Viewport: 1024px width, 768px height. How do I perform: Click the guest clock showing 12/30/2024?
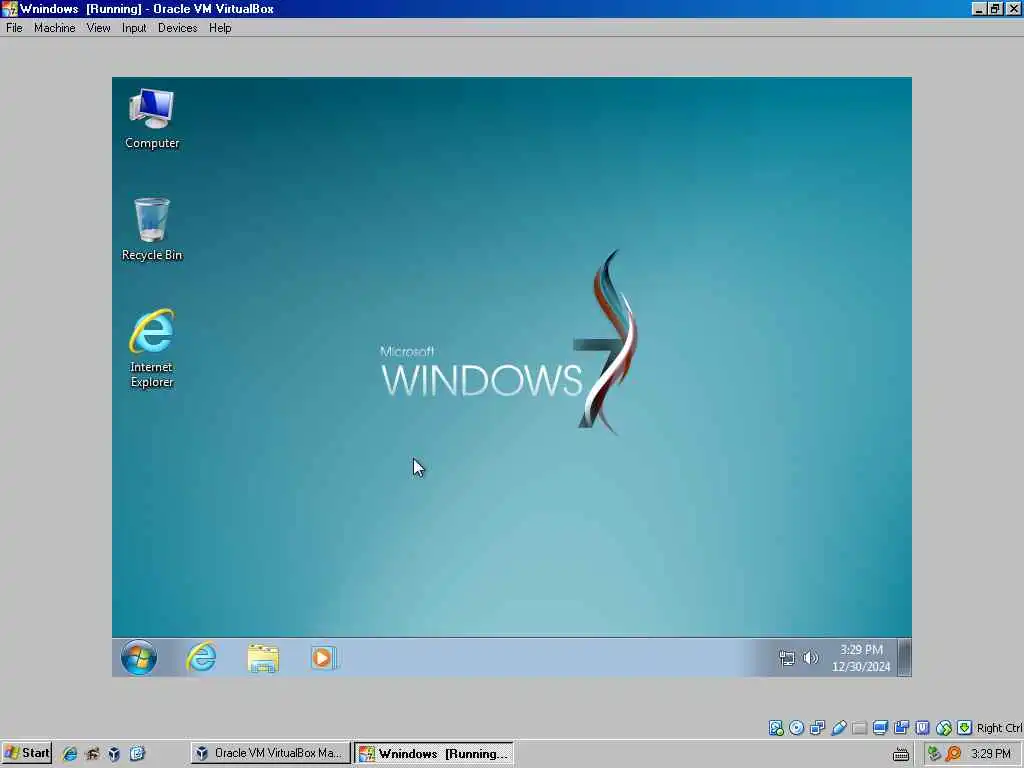tap(861, 658)
